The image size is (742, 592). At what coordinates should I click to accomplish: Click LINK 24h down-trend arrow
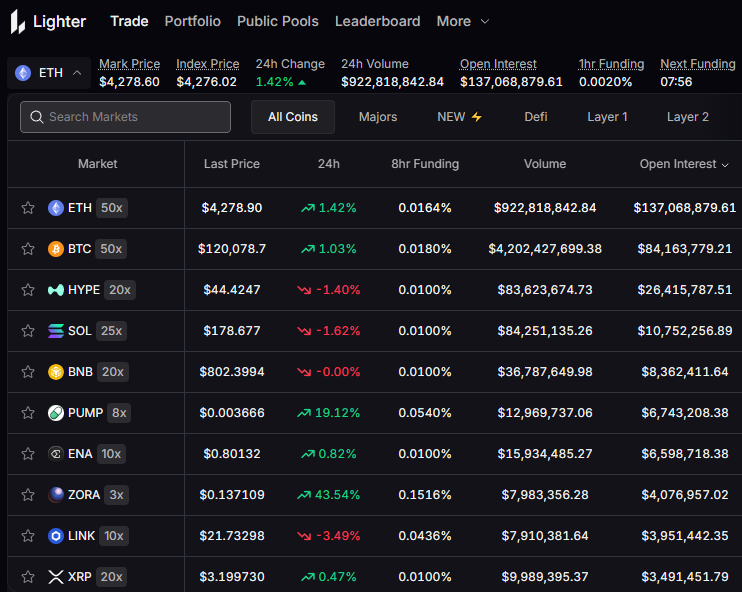pos(304,536)
